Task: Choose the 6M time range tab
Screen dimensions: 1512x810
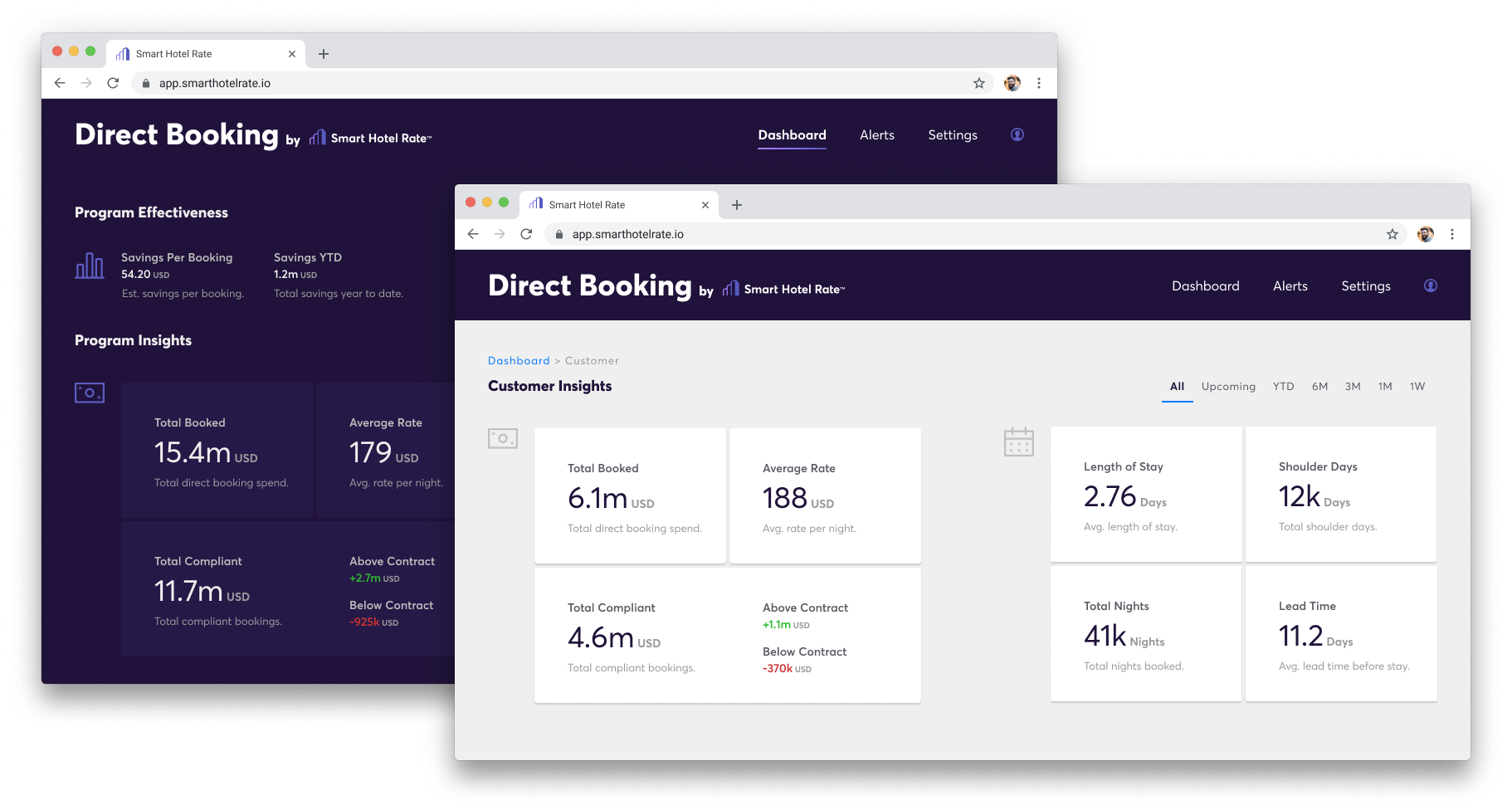Action: coord(1319,387)
